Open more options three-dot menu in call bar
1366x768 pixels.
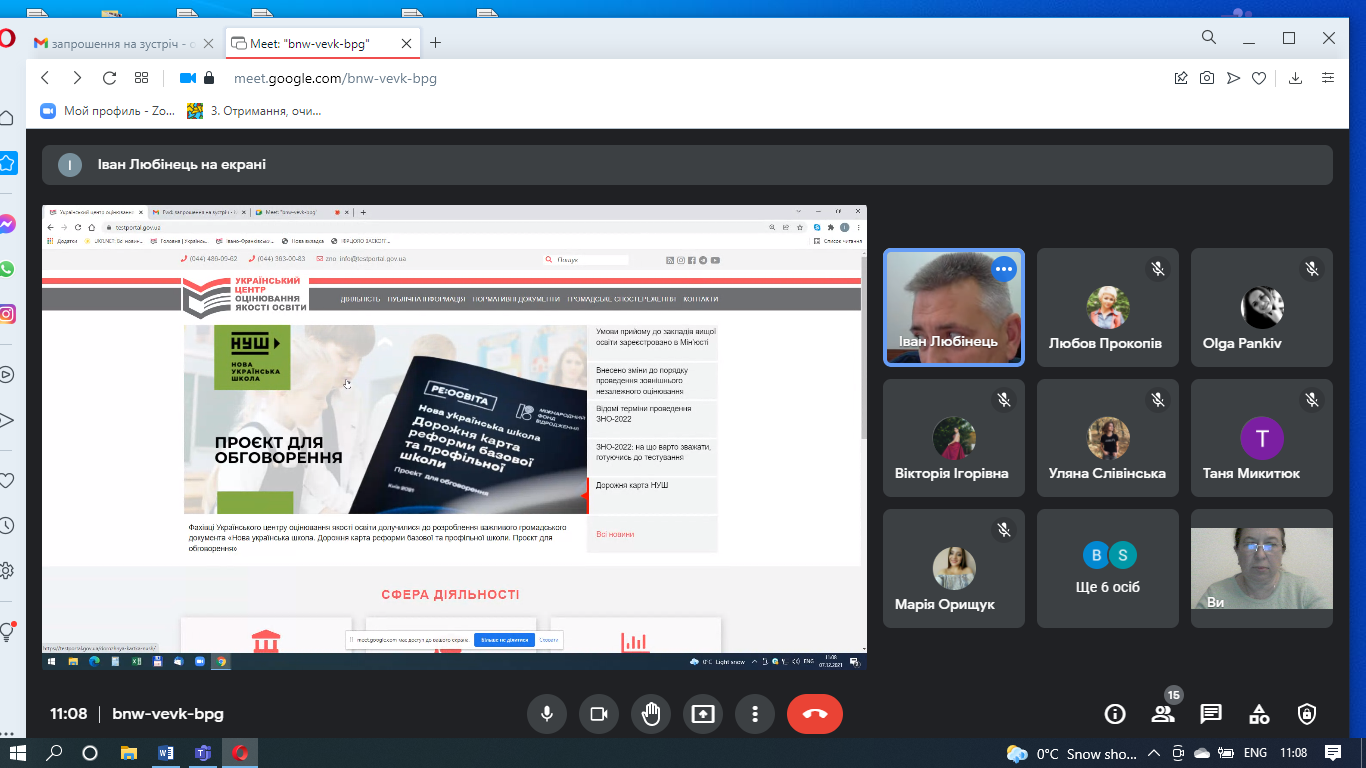(x=755, y=714)
